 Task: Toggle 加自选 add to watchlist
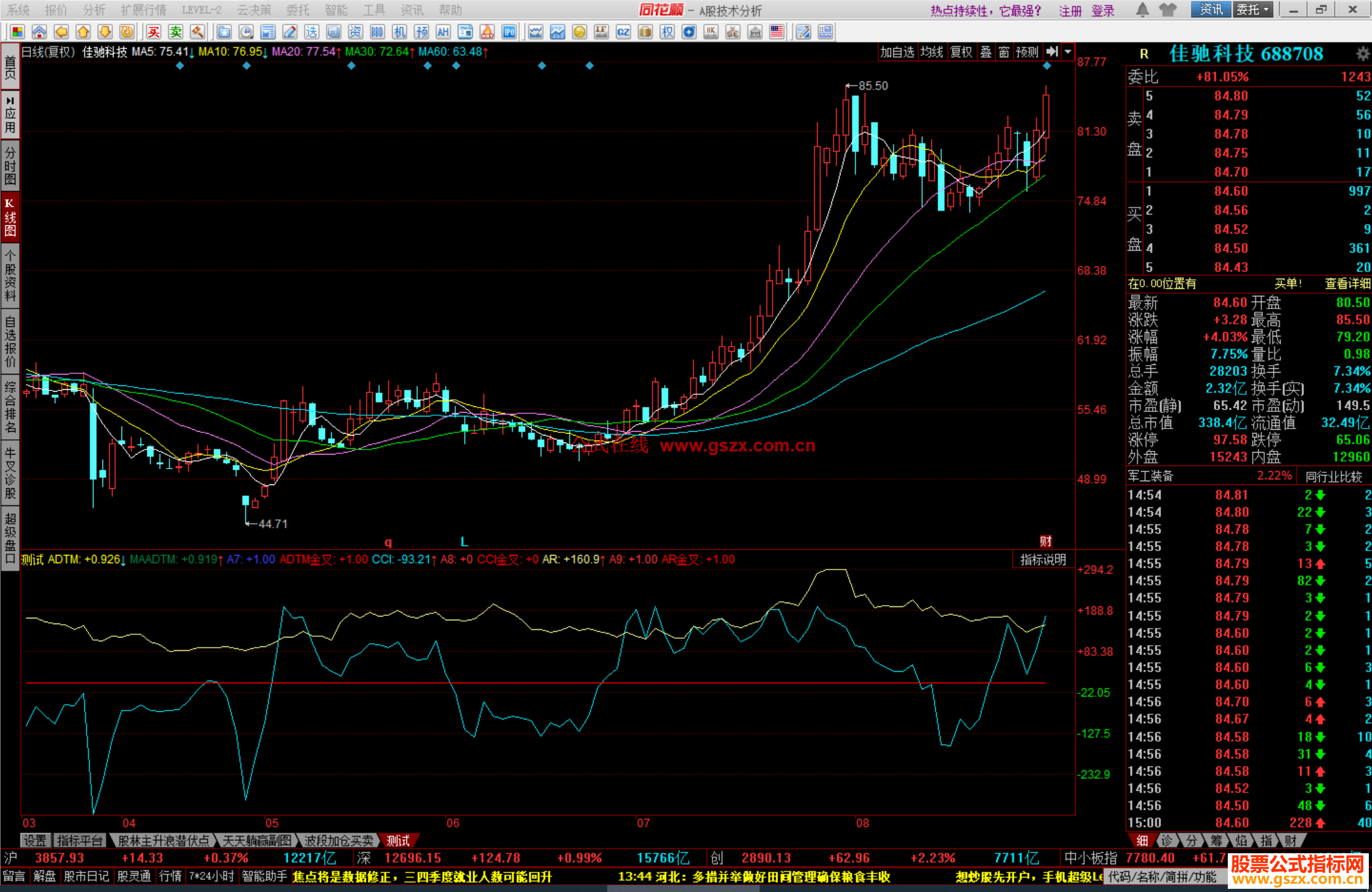(897, 52)
